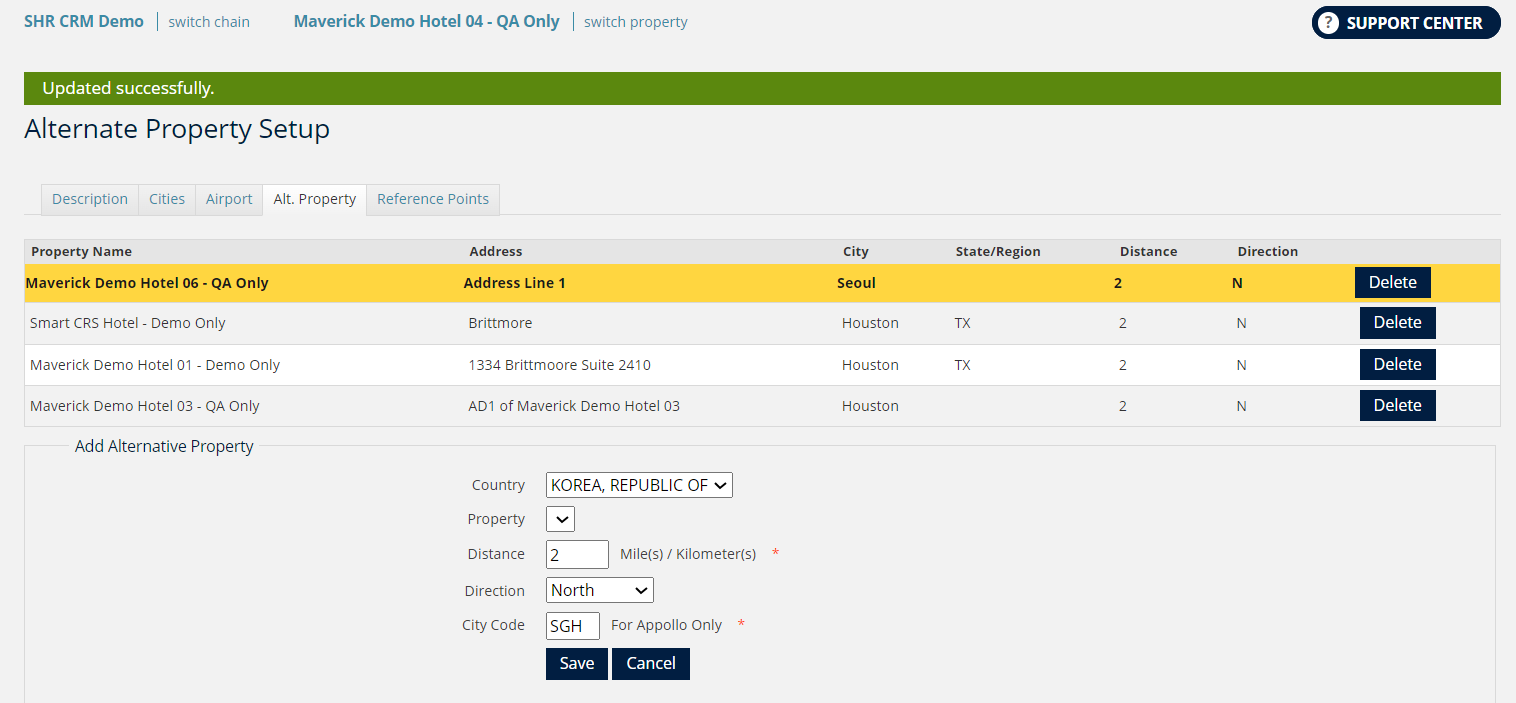
Task: Select the Maverick Demo Hotel 06 - QA Only name
Action: (147, 283)
